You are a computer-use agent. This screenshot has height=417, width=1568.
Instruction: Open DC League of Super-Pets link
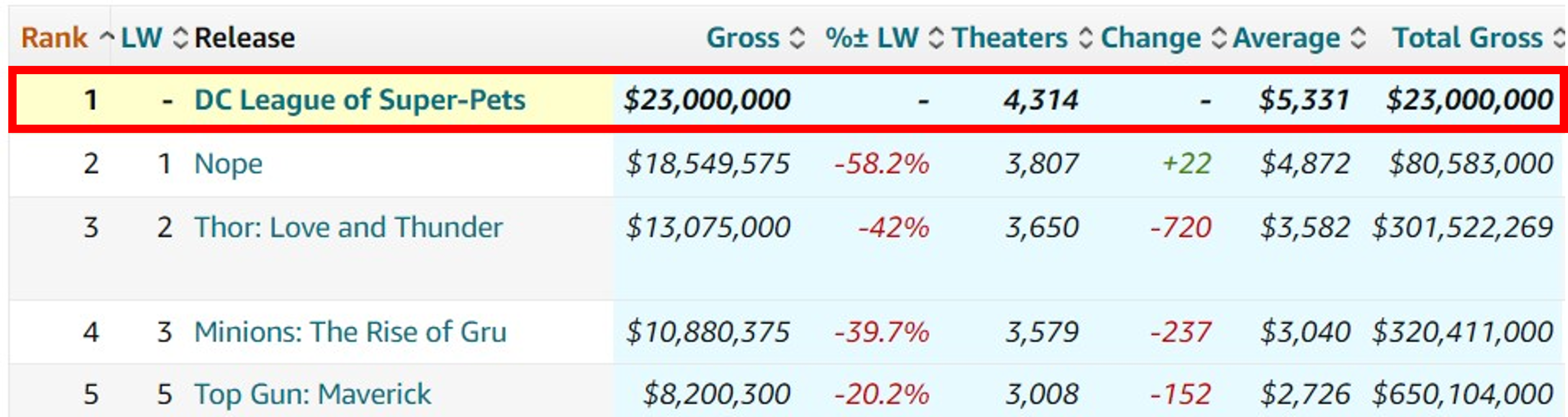pyautogui.click(x=360, y=100)
